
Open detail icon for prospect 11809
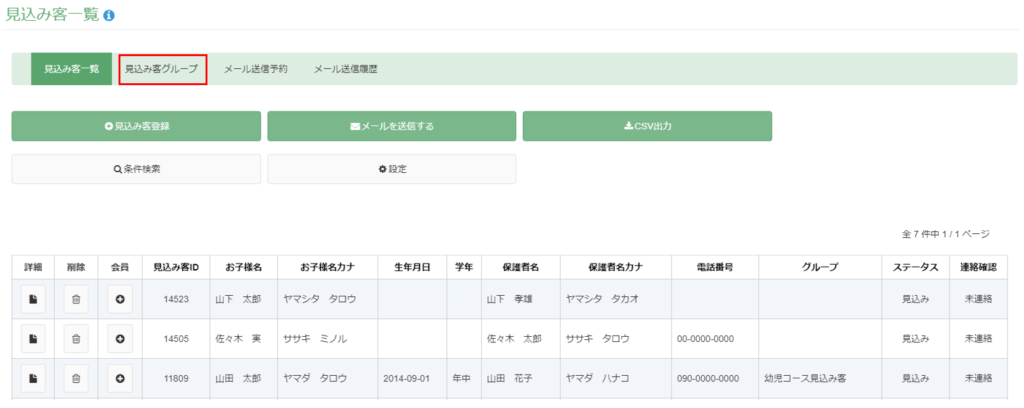click(33, 379)
